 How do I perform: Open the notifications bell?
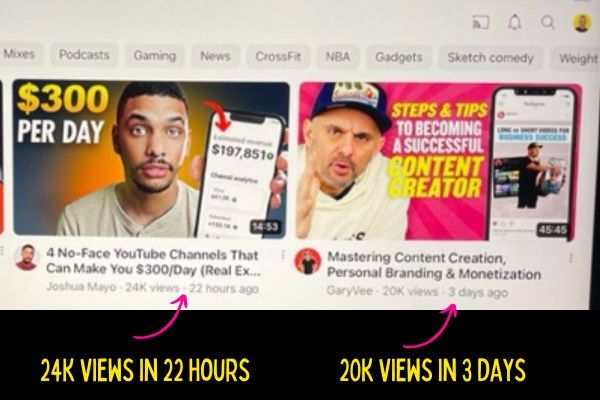coord(514,22)
